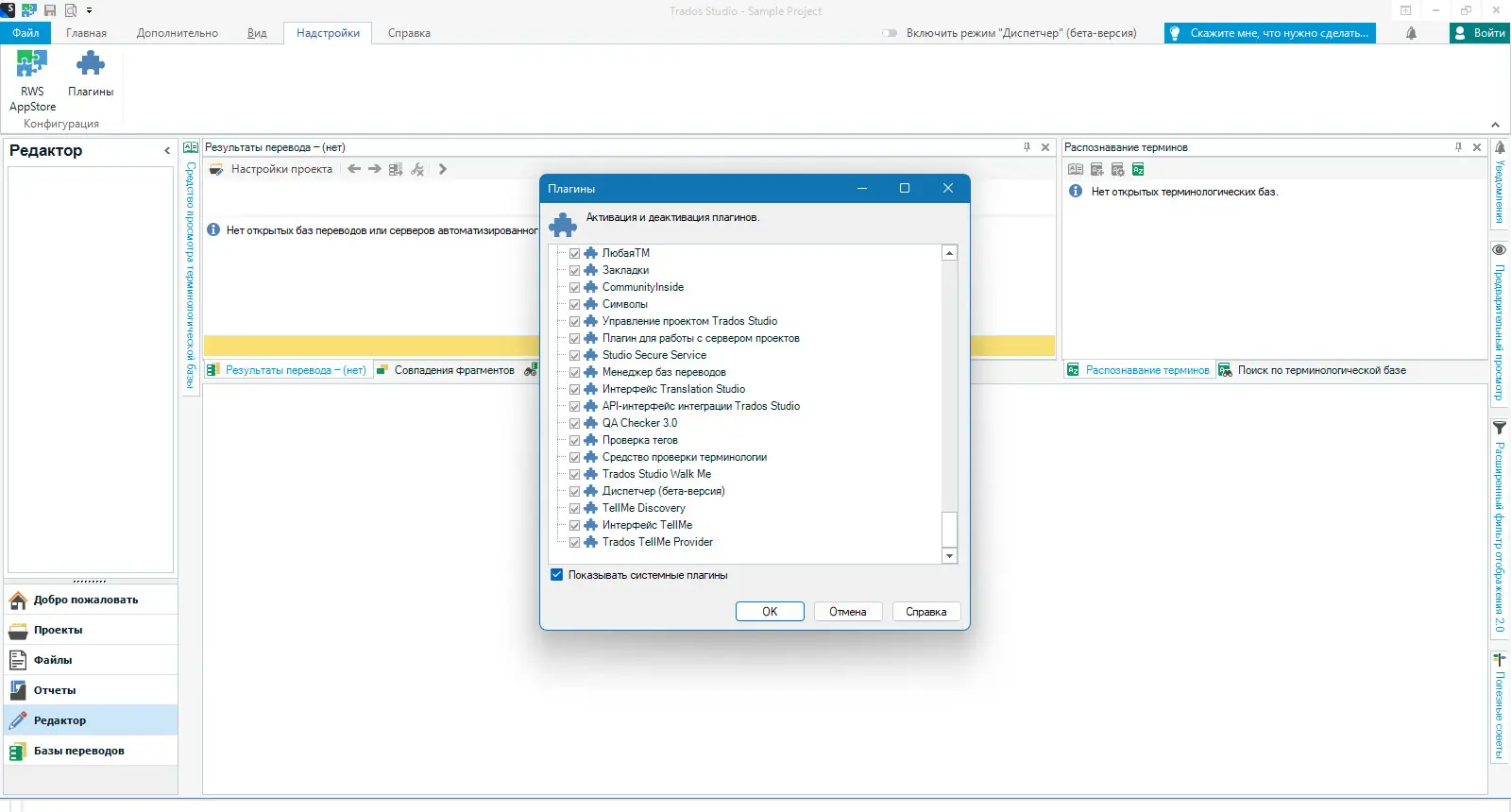Go to Добро пожаловать view

coord(92,600)
